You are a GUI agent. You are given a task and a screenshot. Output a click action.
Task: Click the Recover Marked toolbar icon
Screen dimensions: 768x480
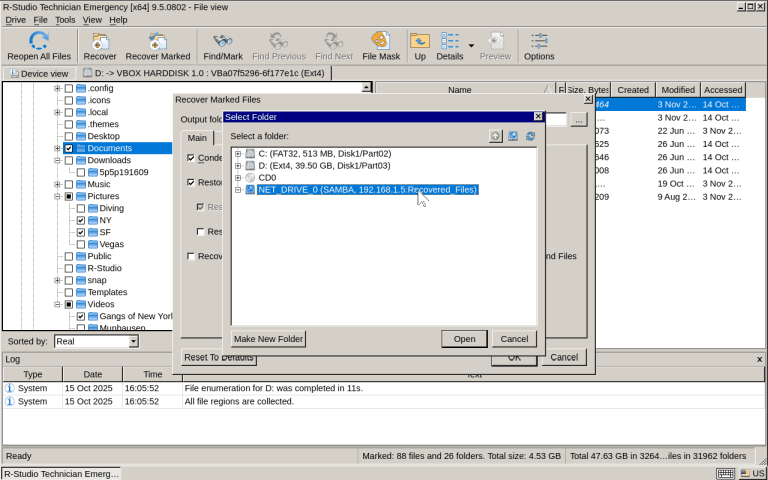click(x=157, y=41)
